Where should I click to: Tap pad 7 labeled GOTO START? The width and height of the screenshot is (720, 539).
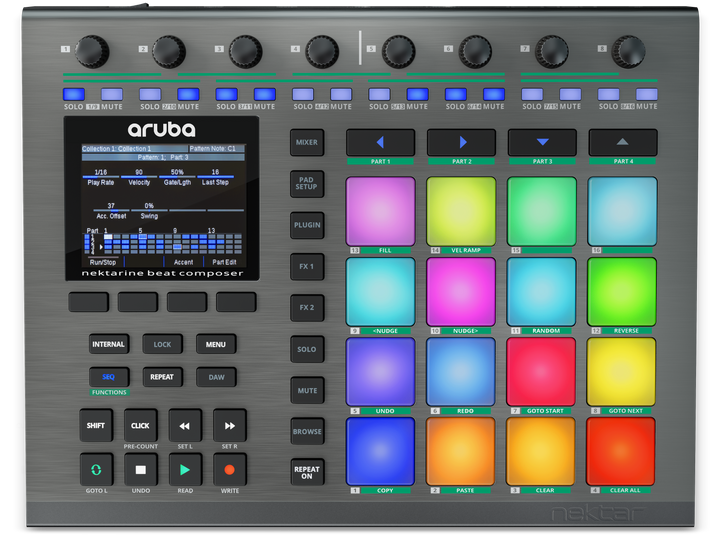pyautogui.click(x=541, y=372)
